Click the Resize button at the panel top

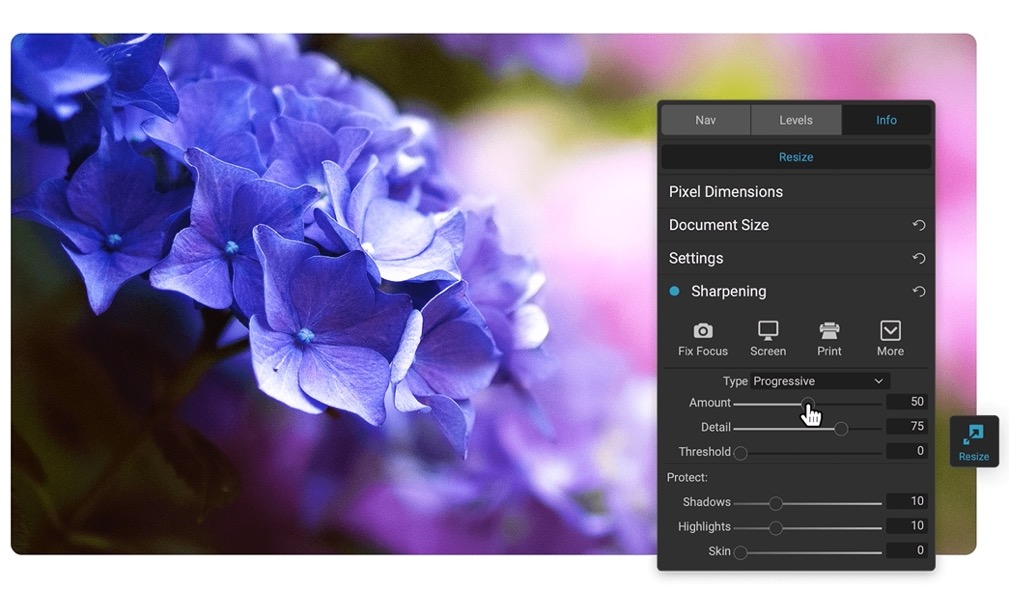(x=795, y=156)
